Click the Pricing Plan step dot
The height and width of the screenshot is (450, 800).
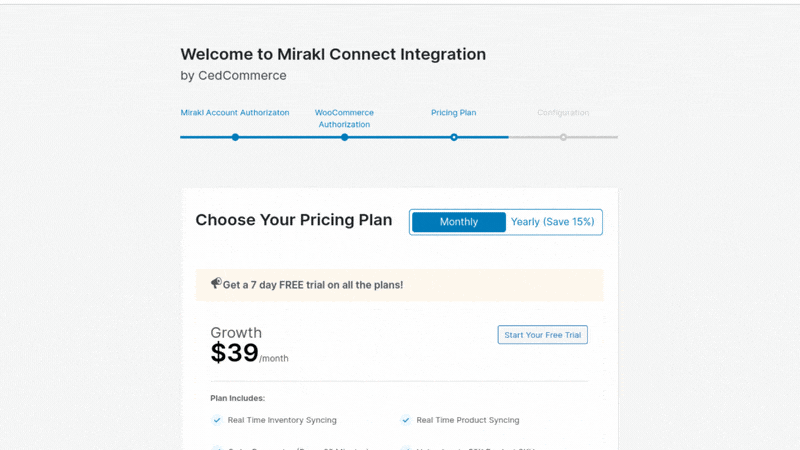coord(454,137)
